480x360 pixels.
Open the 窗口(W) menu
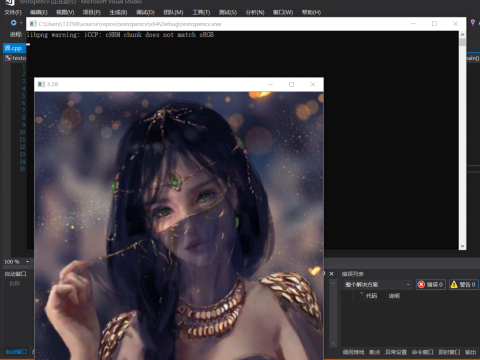click(283, 12)
